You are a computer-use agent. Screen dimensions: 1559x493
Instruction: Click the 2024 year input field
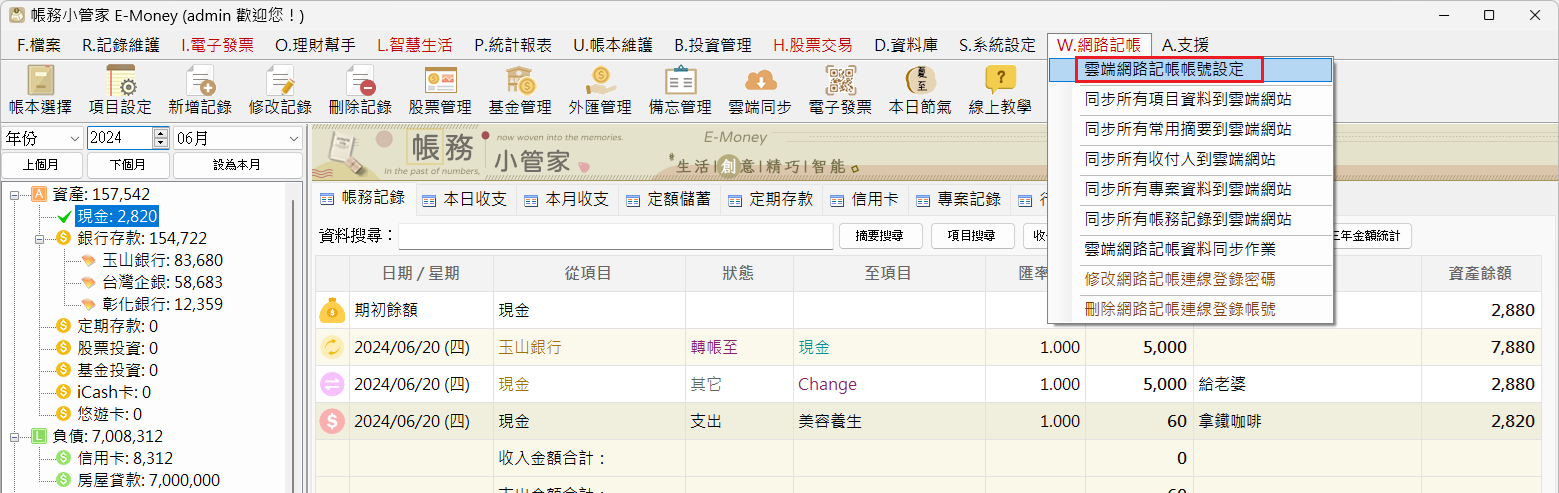(120, 138)
